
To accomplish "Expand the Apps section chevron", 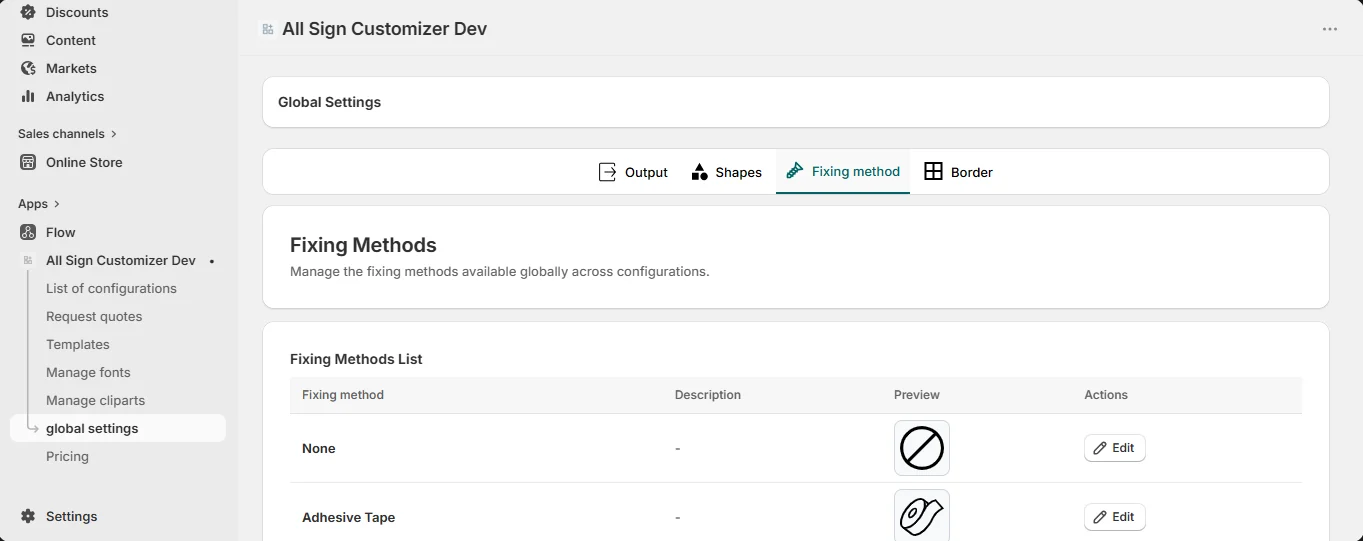I will click(56, 203).
